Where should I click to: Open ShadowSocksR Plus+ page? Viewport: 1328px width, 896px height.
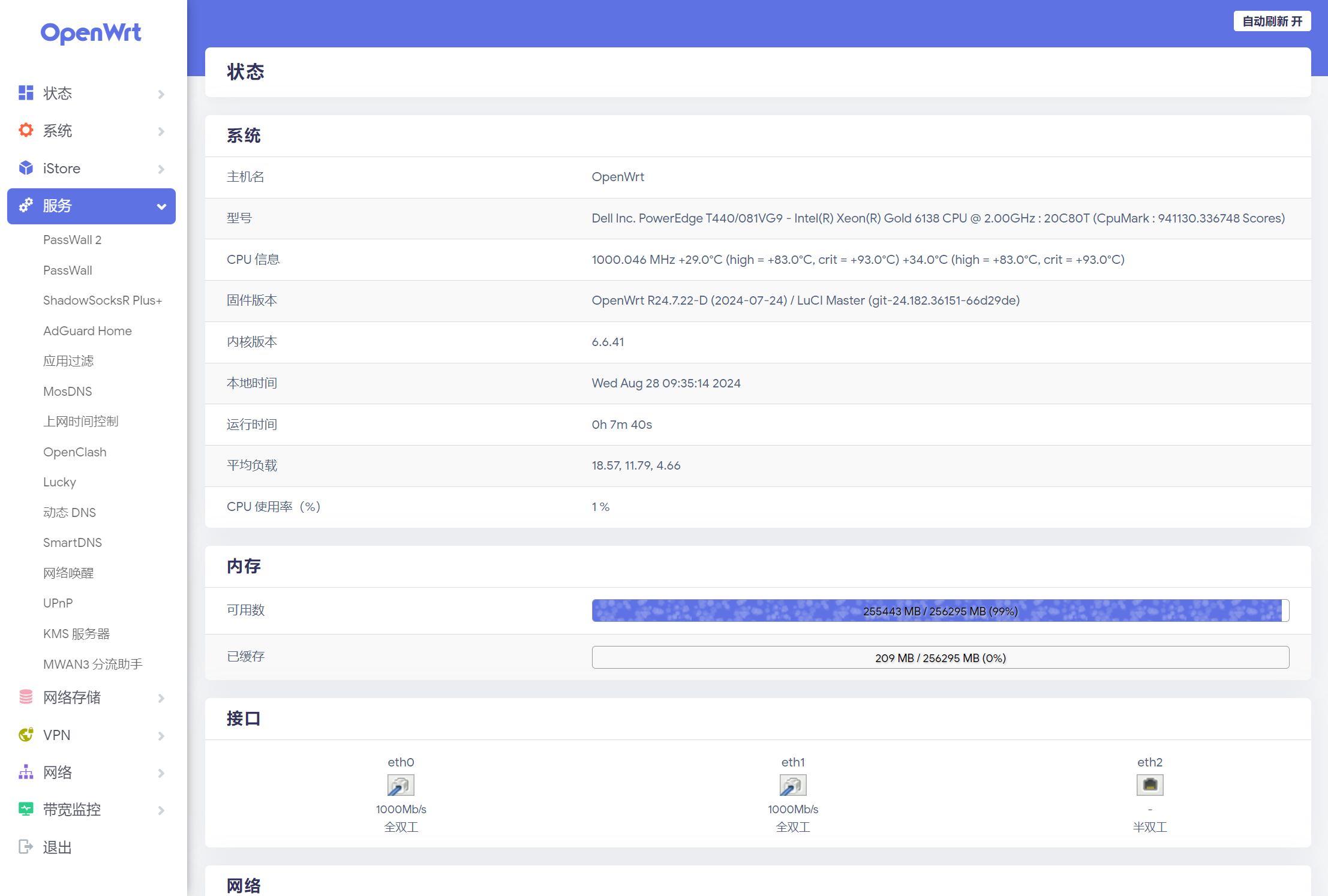tap(103, 300)
